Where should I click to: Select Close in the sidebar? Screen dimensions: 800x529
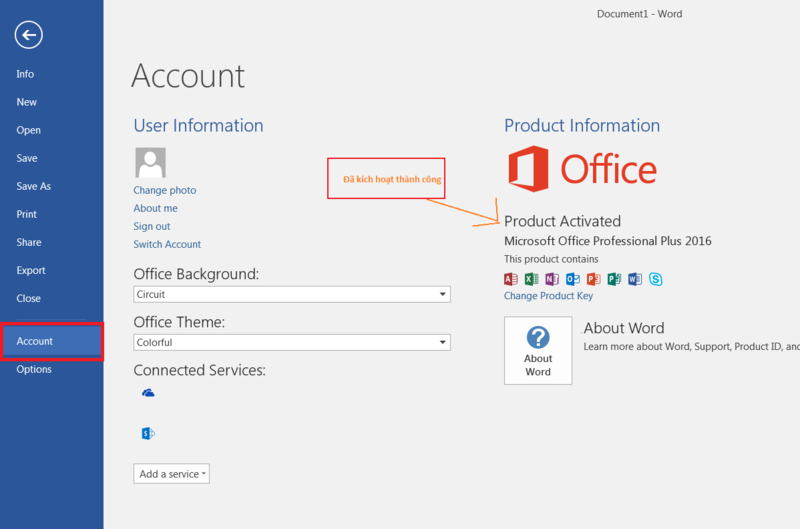tap(29, 298)
